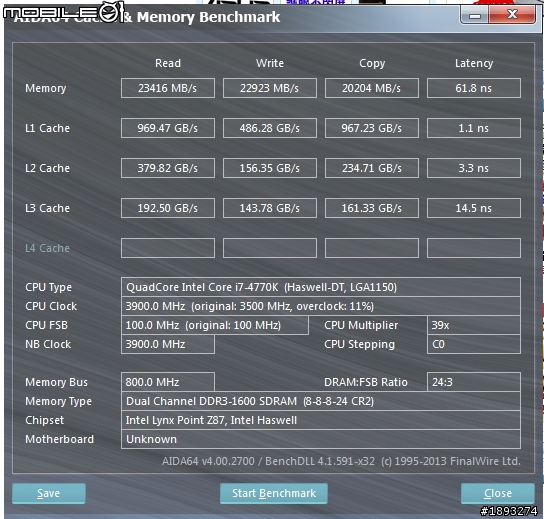Click the Save button
This screenshot has height=519, width=544.
(x=49, y=493)
